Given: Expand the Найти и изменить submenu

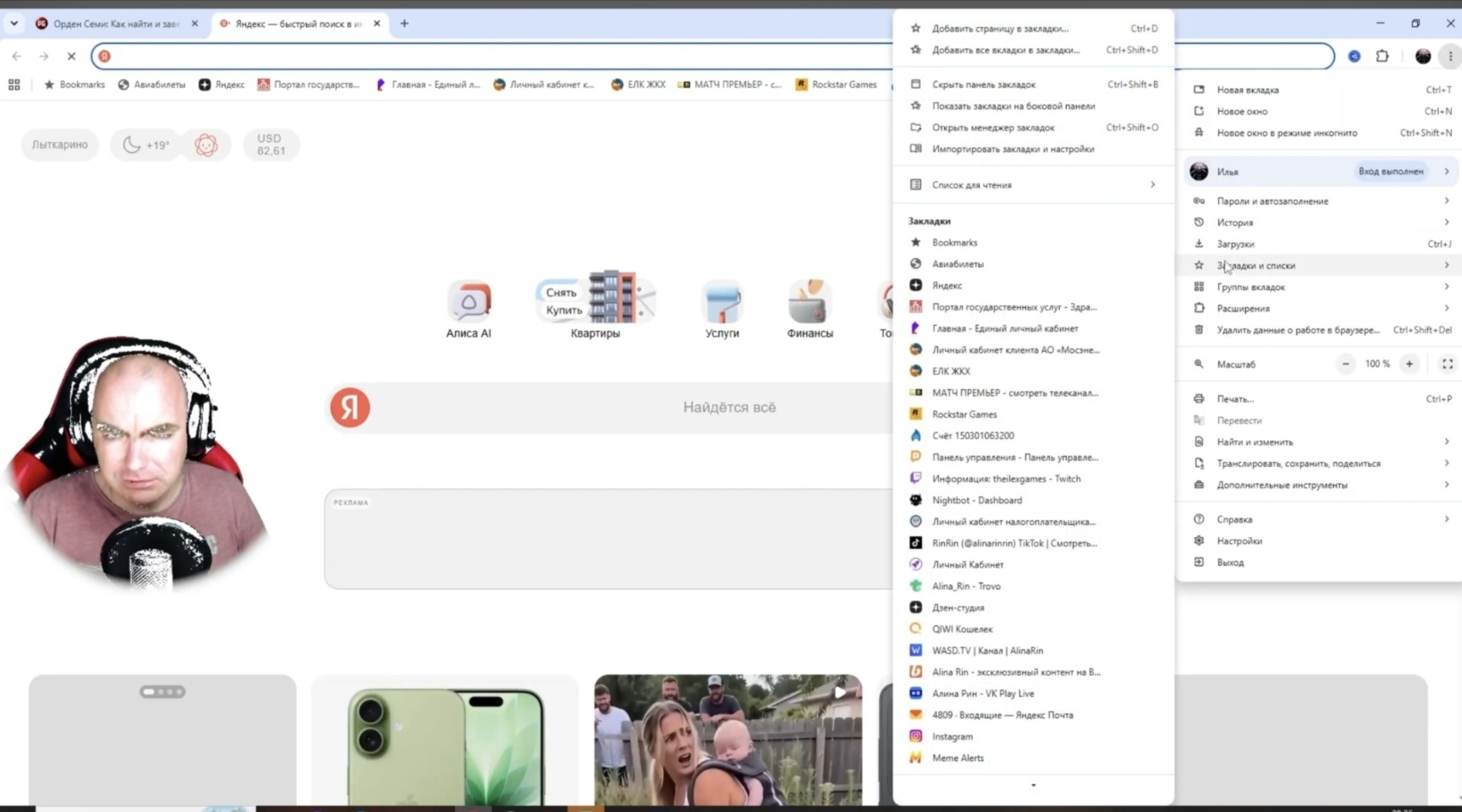Looking at the screenshot, I should pos(1322,442).
